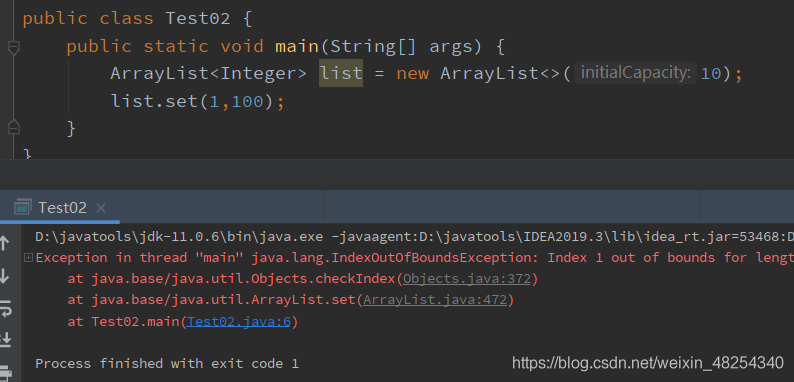Screen dimensions: 794x382
Task: Open the Objects.java:372 link
Action: coord(466,279)
